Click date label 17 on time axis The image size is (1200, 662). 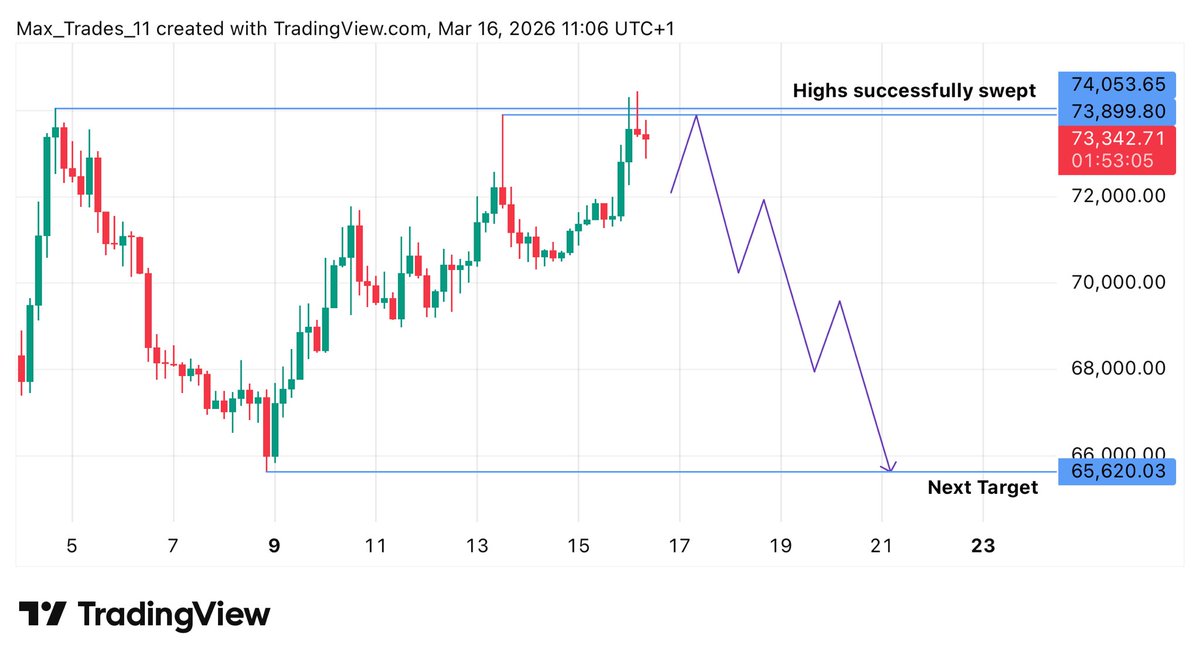[679, 547]
